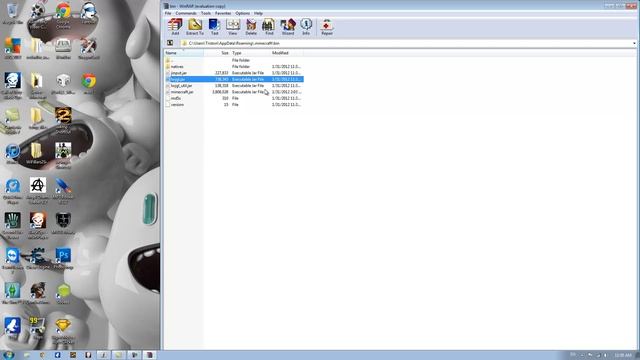Select the 'lwjgl_util.jar' file row

click(x=234, y=86)
